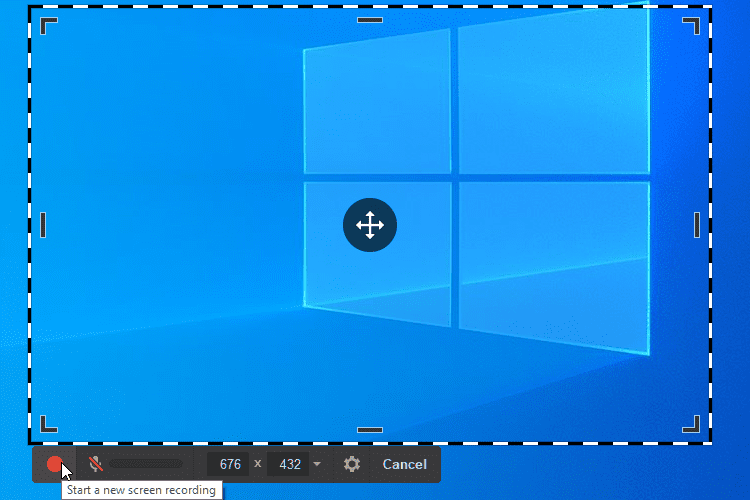
Task: Click the right edge resize handle
Action: pyautogui.click(x=697, y=225)
